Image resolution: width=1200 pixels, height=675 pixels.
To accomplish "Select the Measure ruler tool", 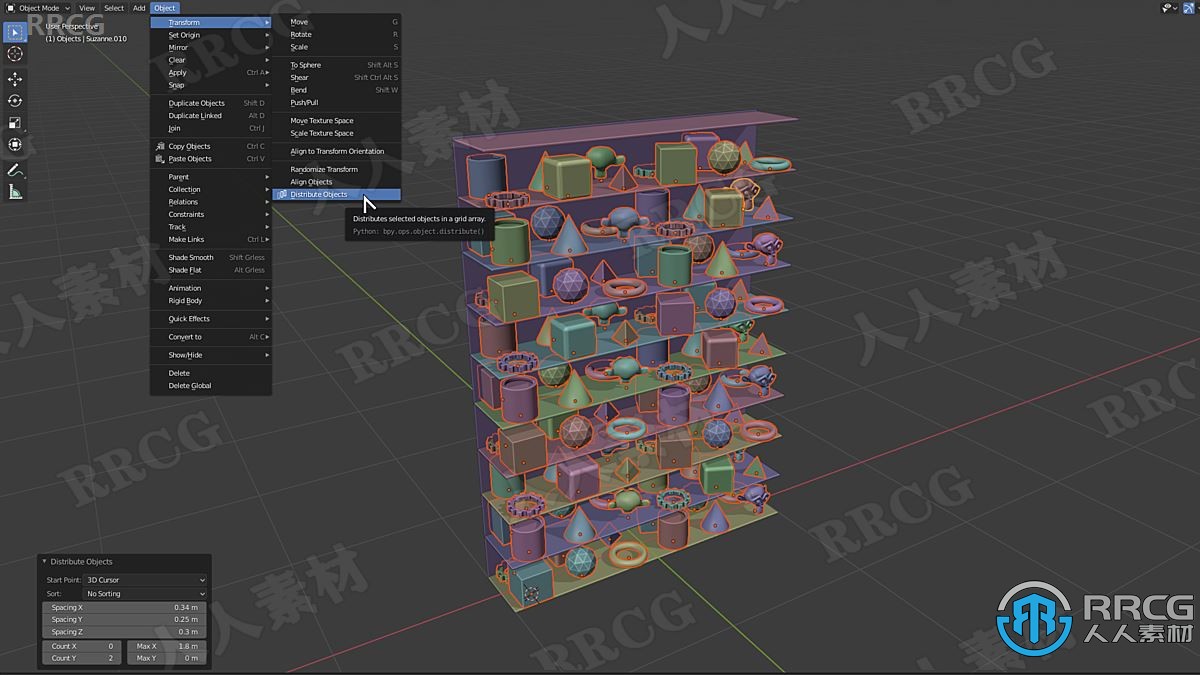I will click(15, 192).
